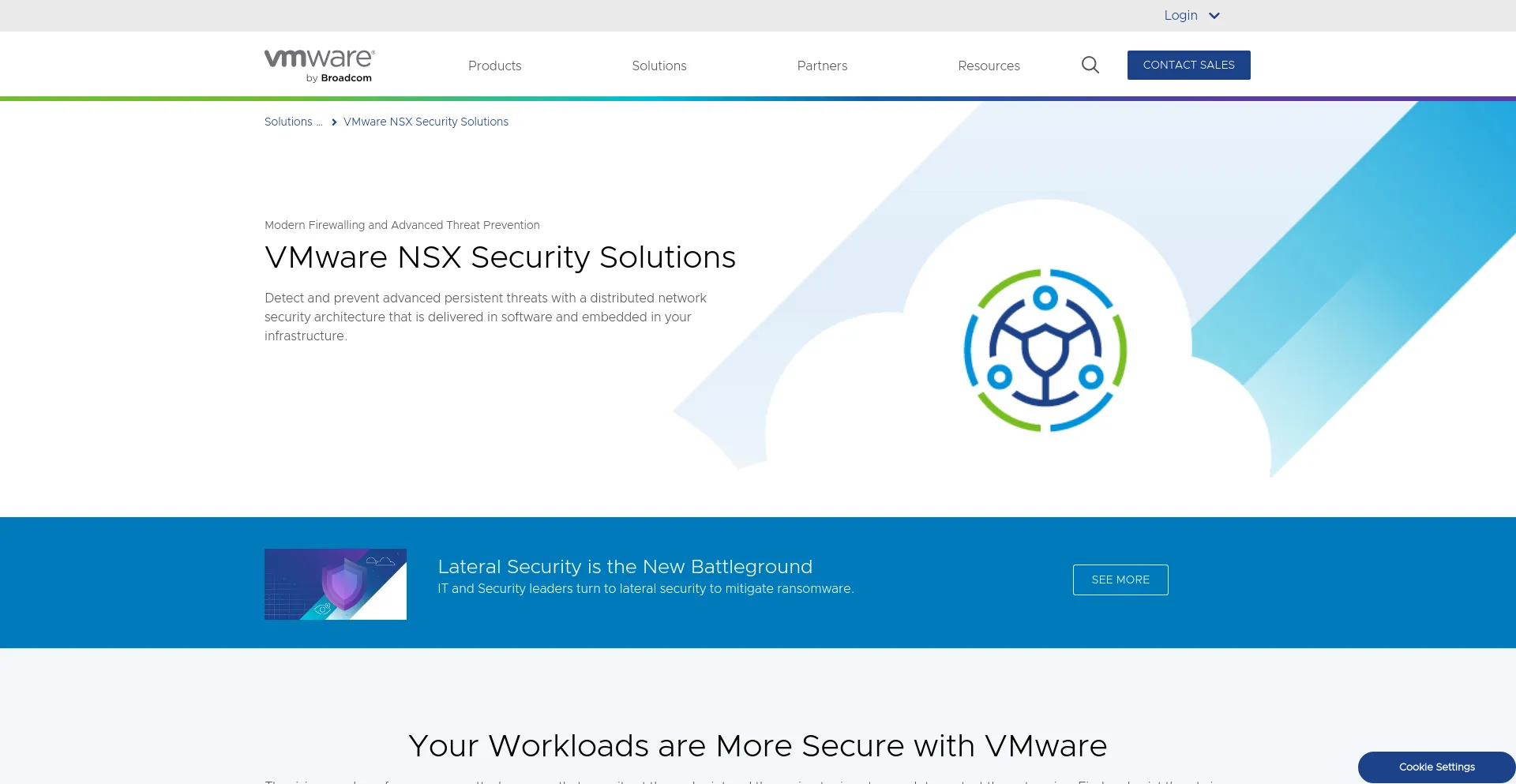Open the Lateral Security banner thumbnail

[x=336, y=584]
